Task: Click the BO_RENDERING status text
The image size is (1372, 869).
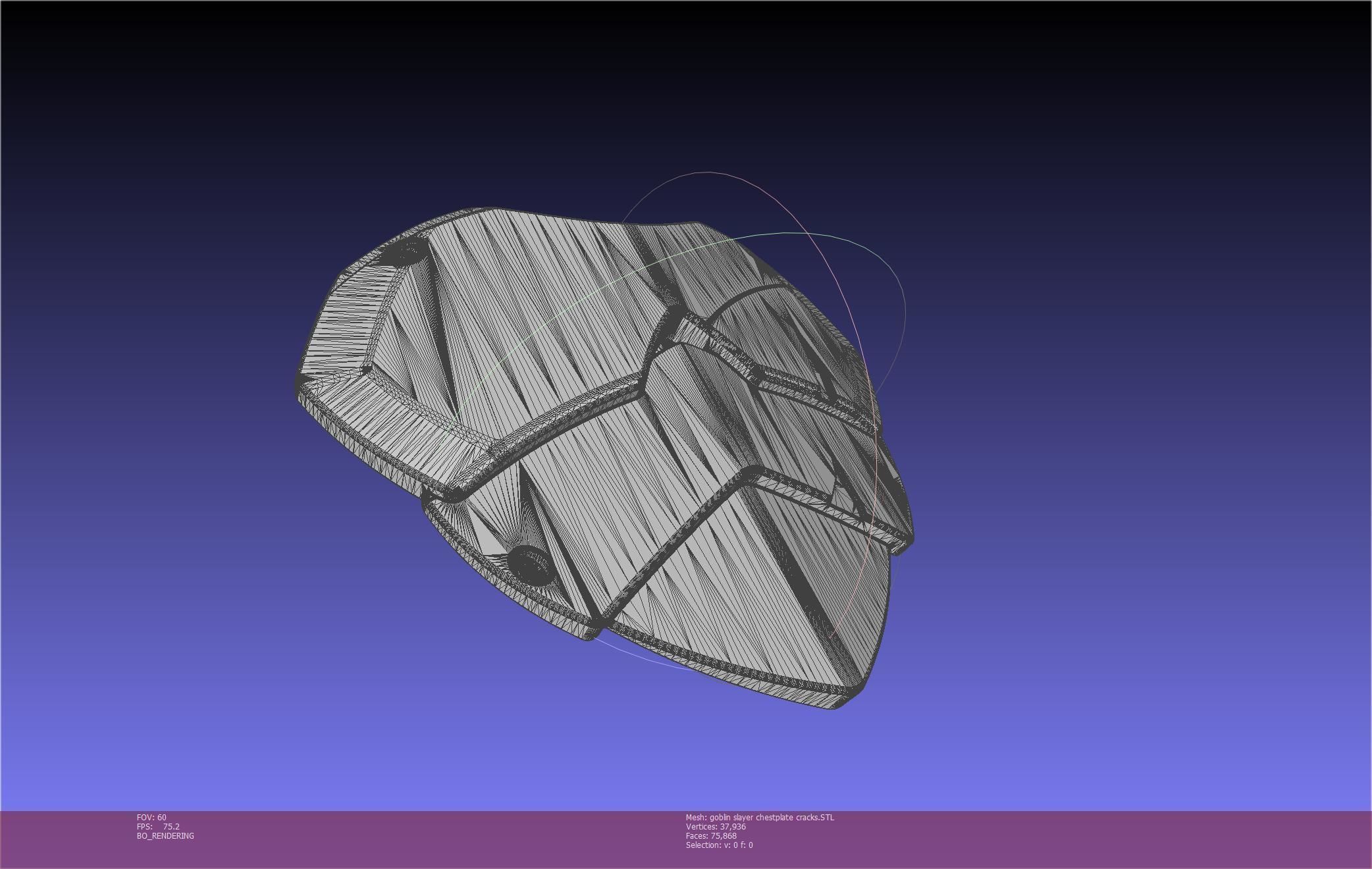Action: click(x=165, y=835)
